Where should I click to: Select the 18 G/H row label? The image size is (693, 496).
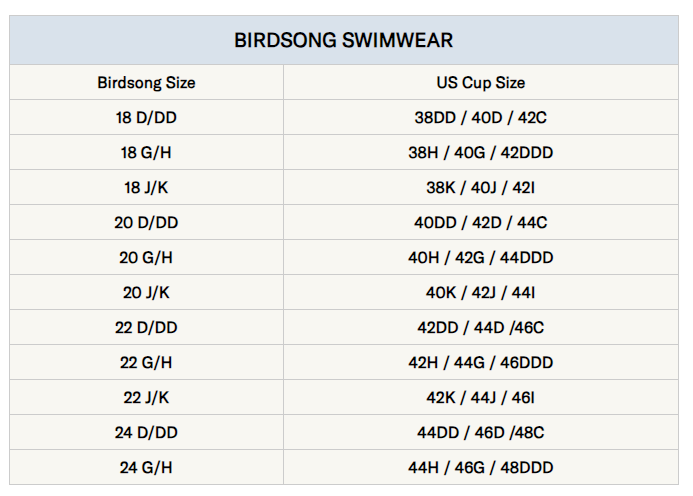(x=146, y=152)
